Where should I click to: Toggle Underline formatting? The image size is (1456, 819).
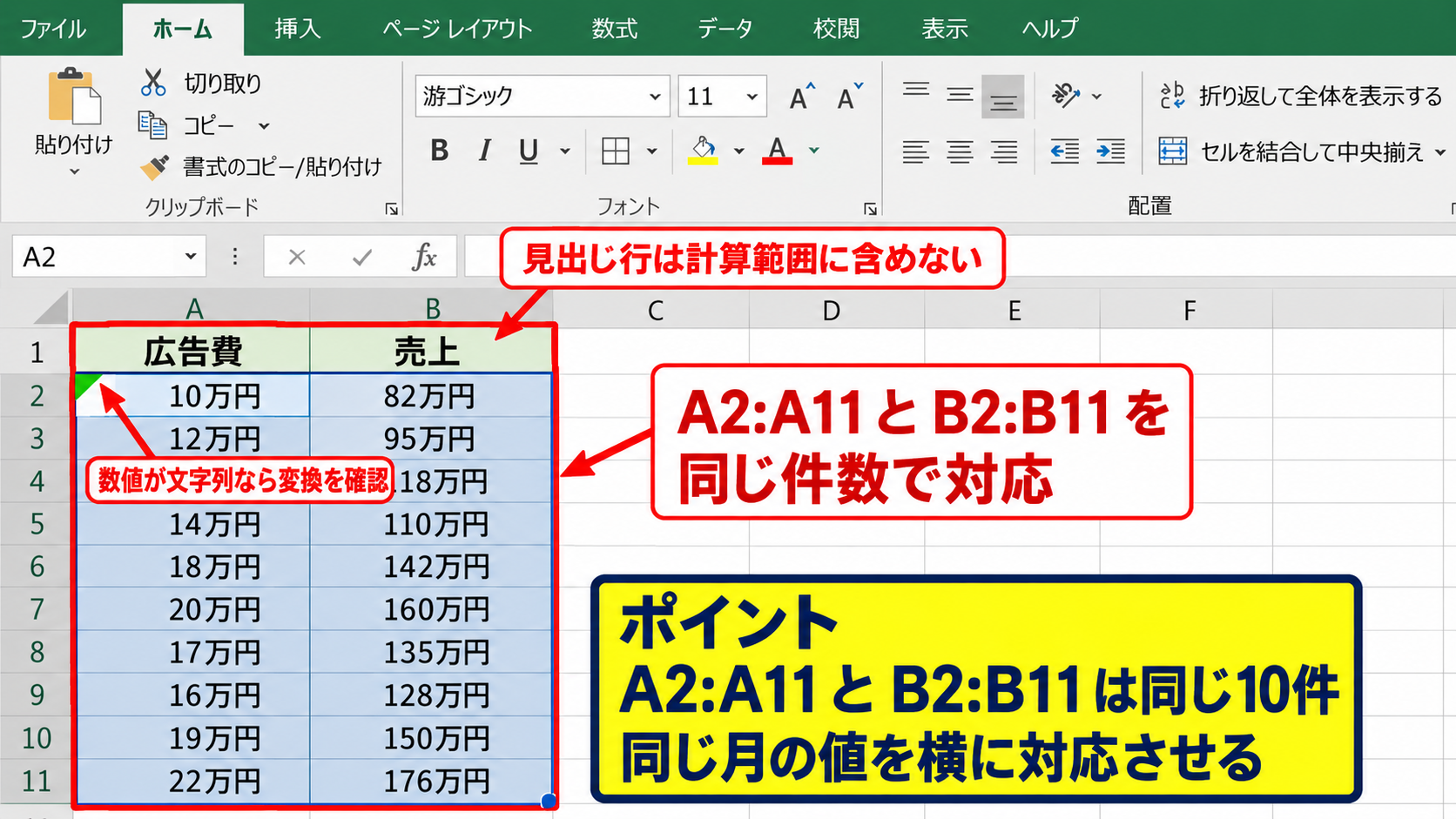point(529,151)
